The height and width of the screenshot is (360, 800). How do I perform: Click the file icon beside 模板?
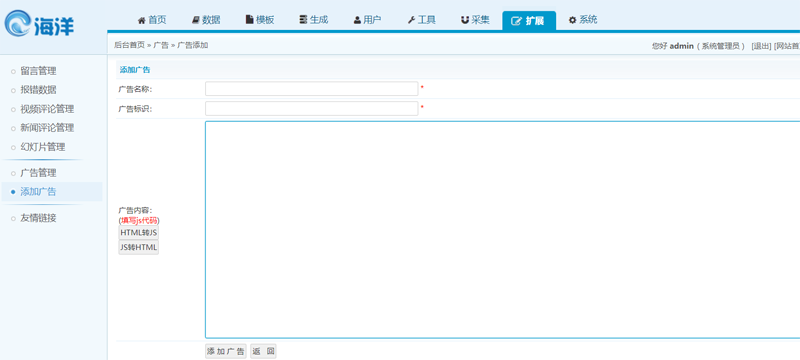click(249, 20)
